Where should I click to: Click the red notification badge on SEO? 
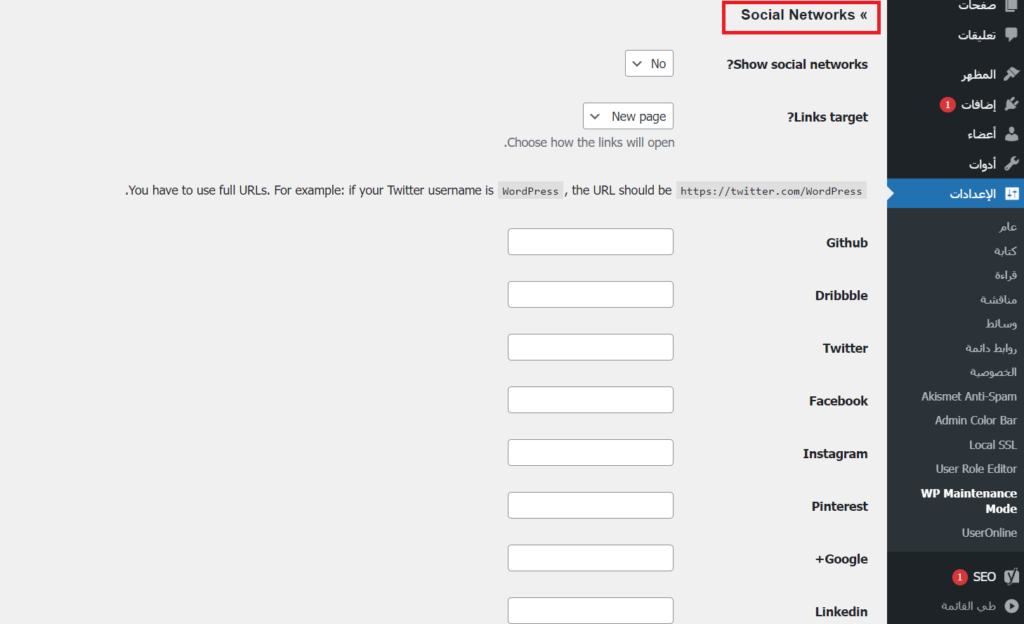(959, 577)
